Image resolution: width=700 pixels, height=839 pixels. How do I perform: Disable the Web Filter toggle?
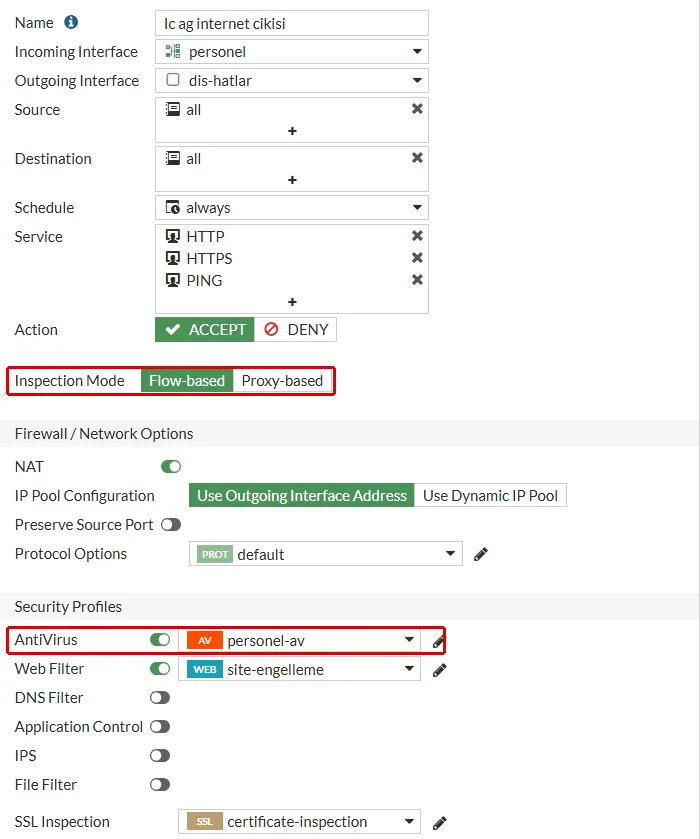pyautogui.click(x=160, y=668)
